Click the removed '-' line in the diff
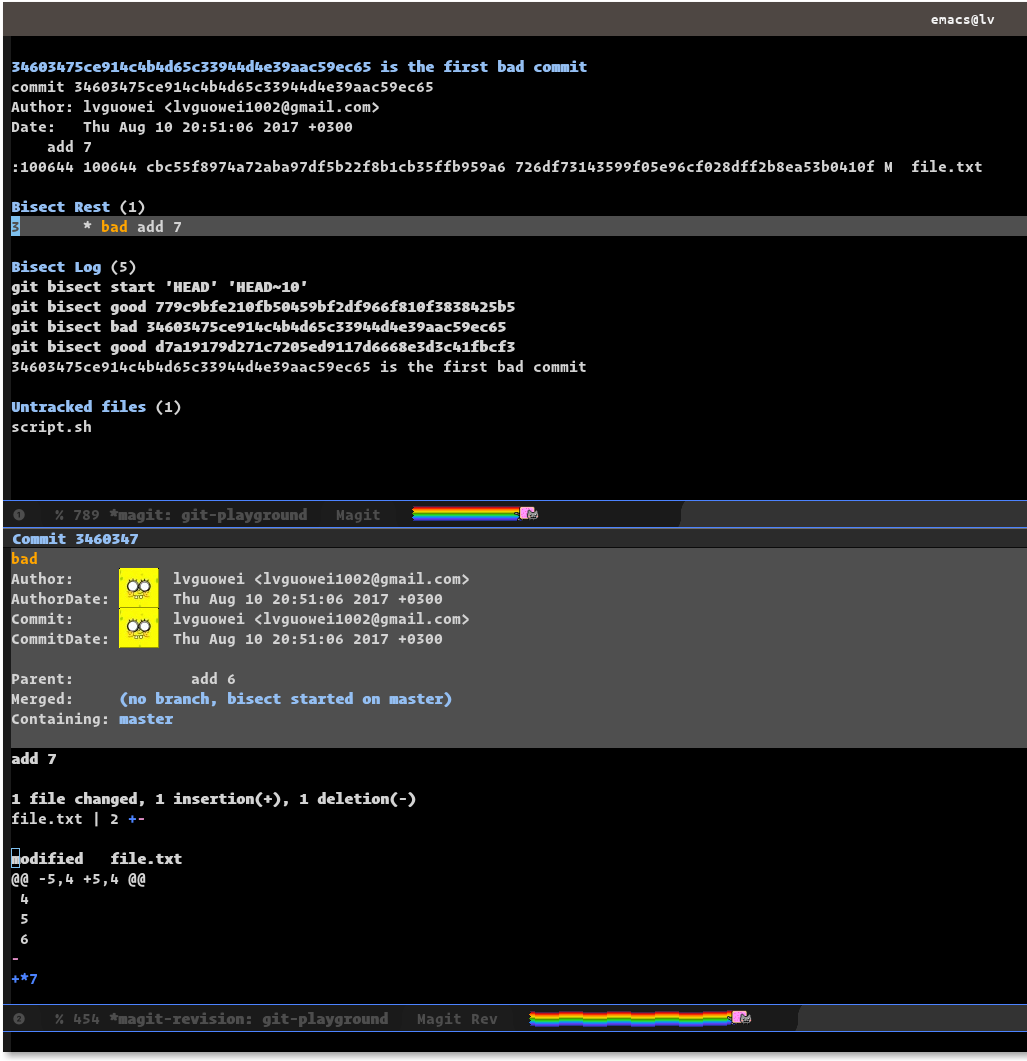Screen dimensions: 1027x1061 tap(16, 960)
